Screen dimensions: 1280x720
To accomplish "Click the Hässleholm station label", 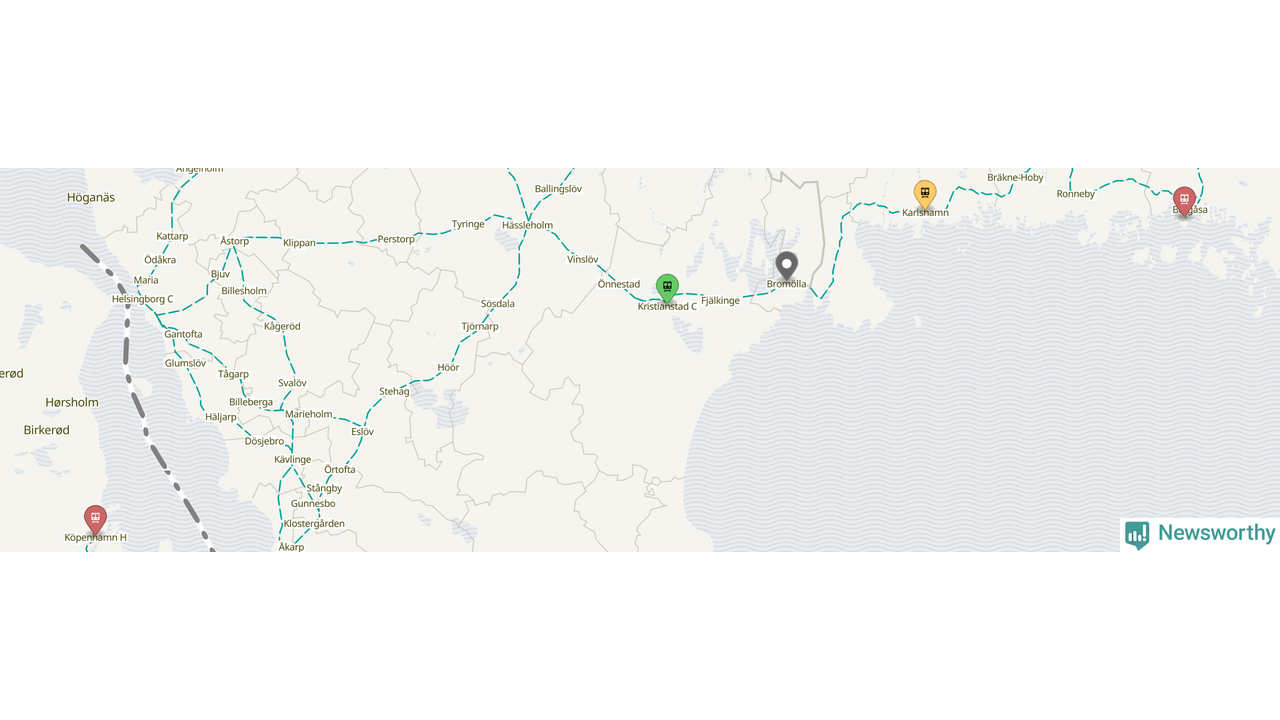I will point(527,225).
